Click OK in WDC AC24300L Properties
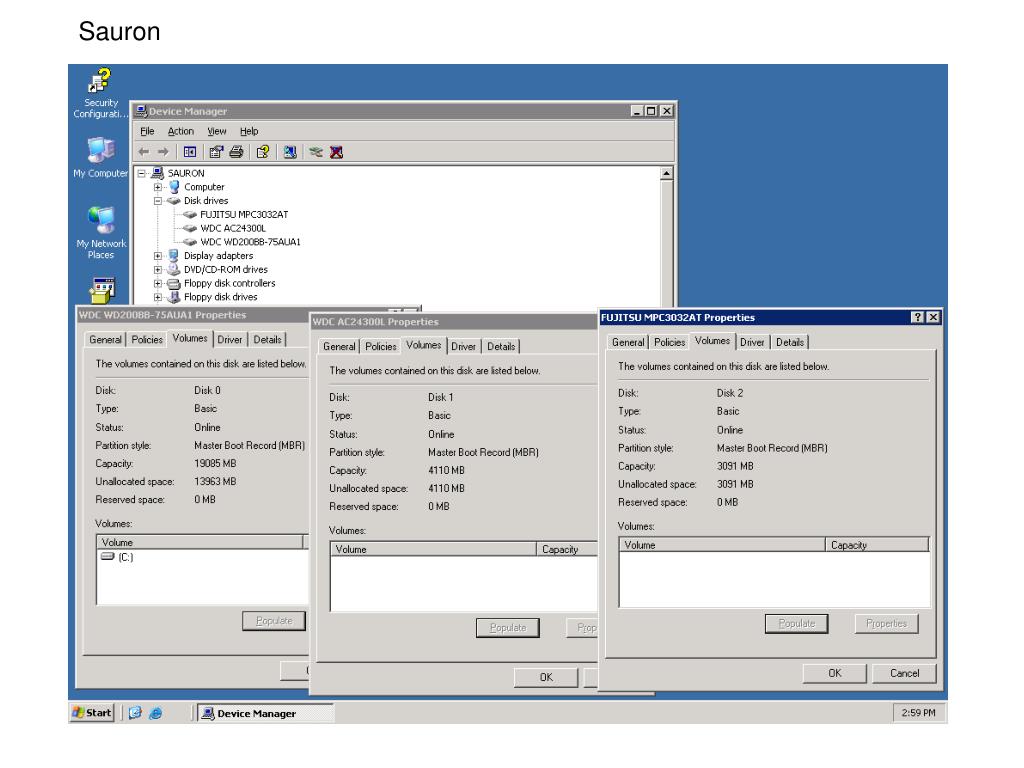Viewport: 1024px width, 768px height. [546, 677]
